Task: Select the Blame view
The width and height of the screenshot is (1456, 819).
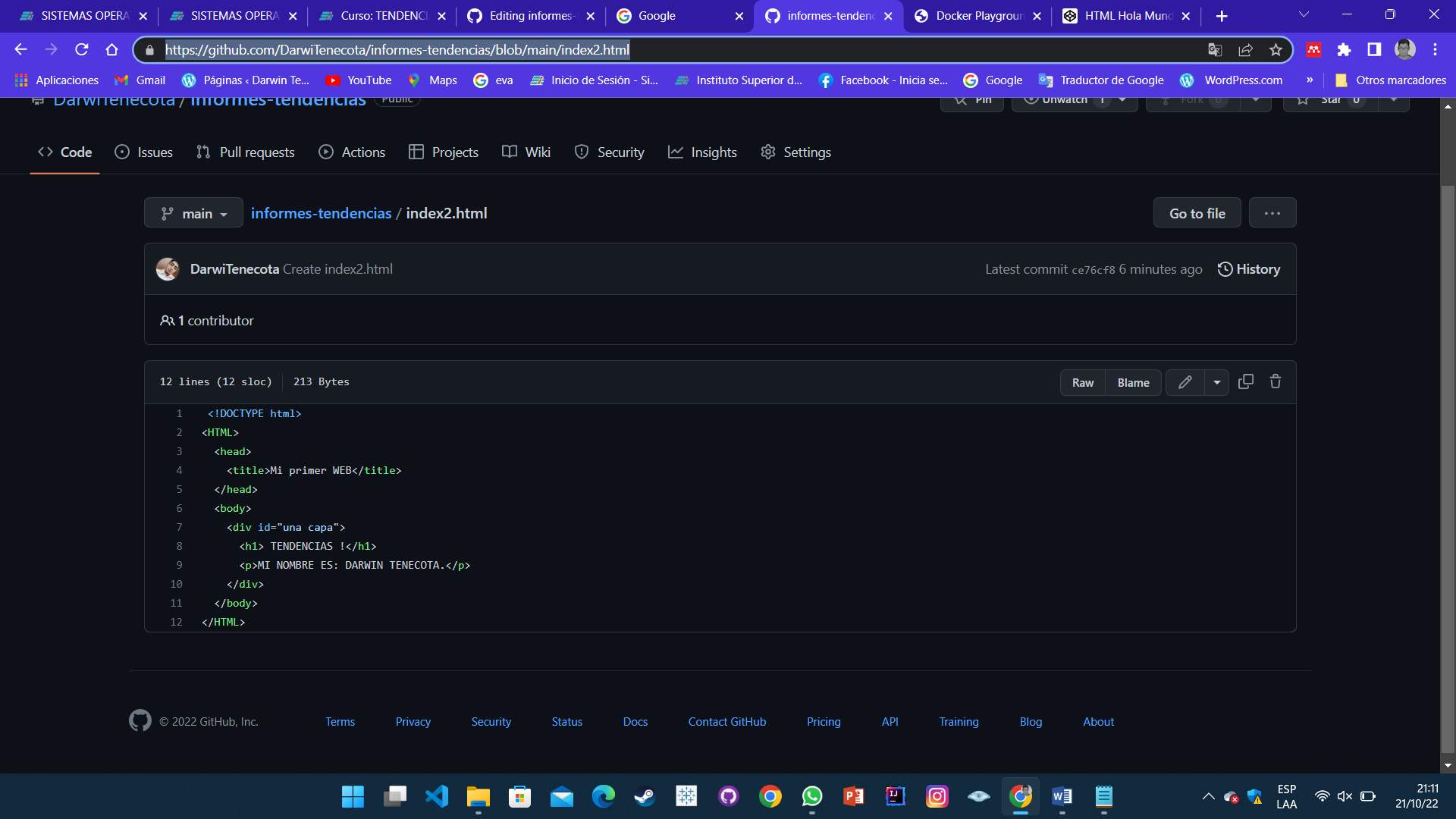Action: point(1132,382)
